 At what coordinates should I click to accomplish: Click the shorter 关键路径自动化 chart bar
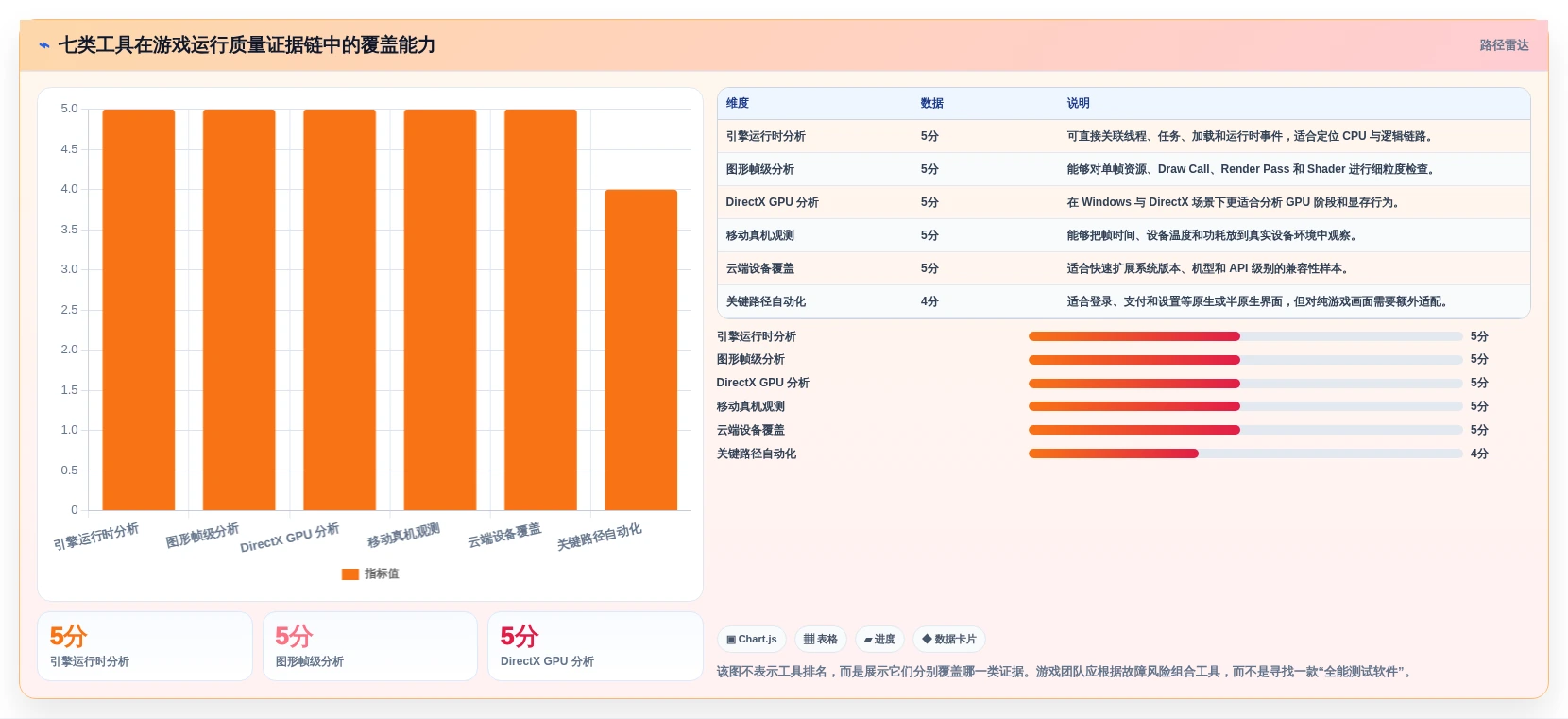click(641, 350)
